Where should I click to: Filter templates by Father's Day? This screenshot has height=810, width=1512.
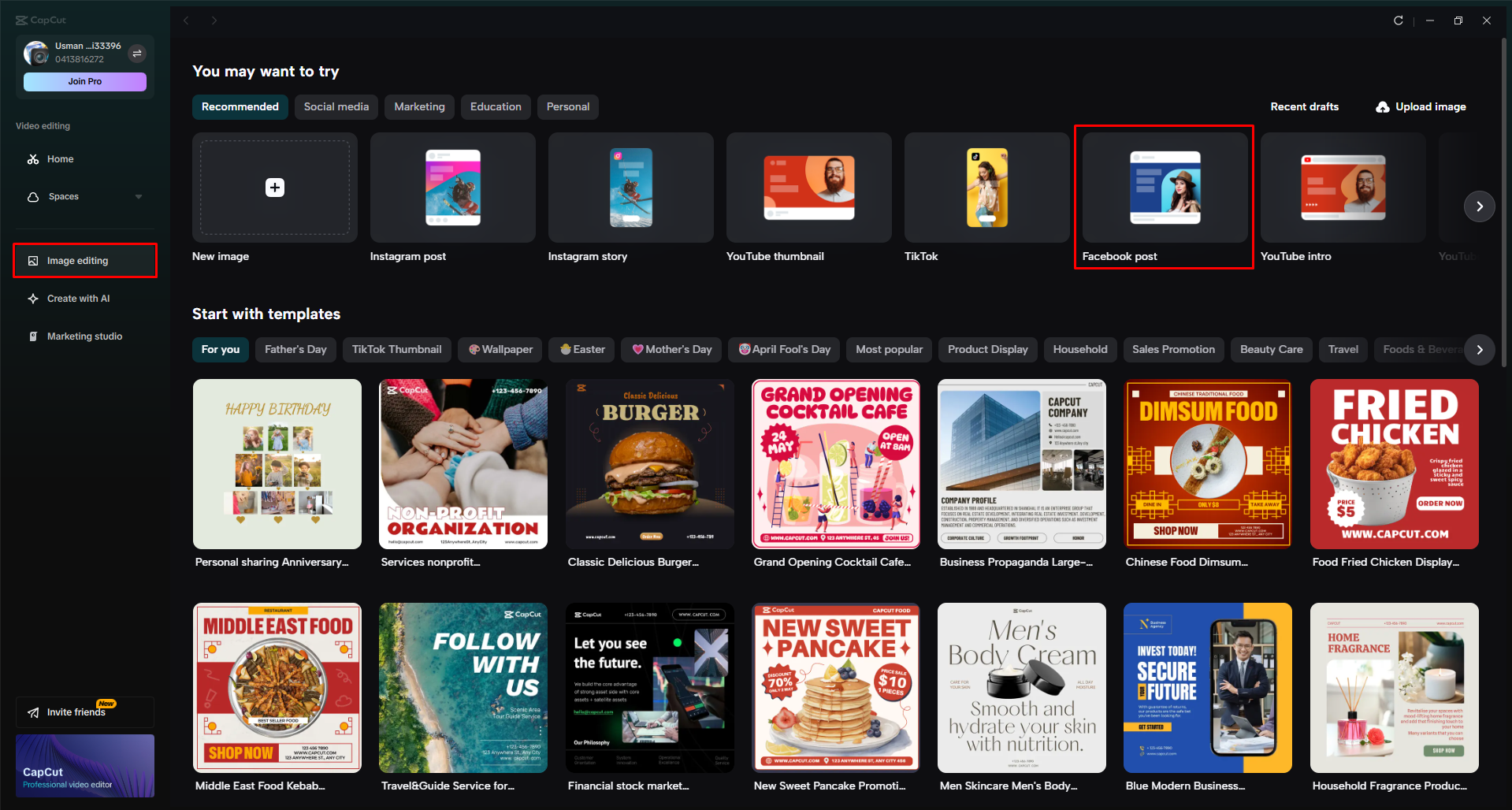(295, 350)
